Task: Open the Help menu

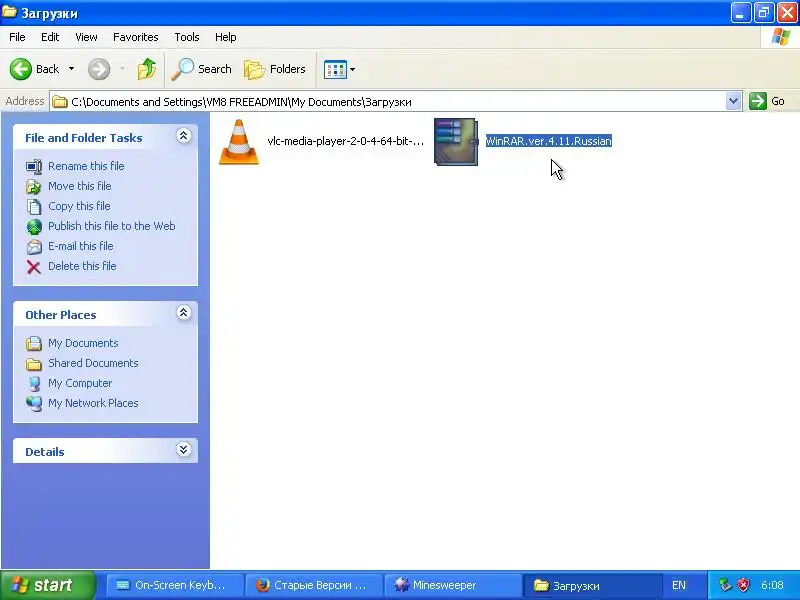Action: 226,37
